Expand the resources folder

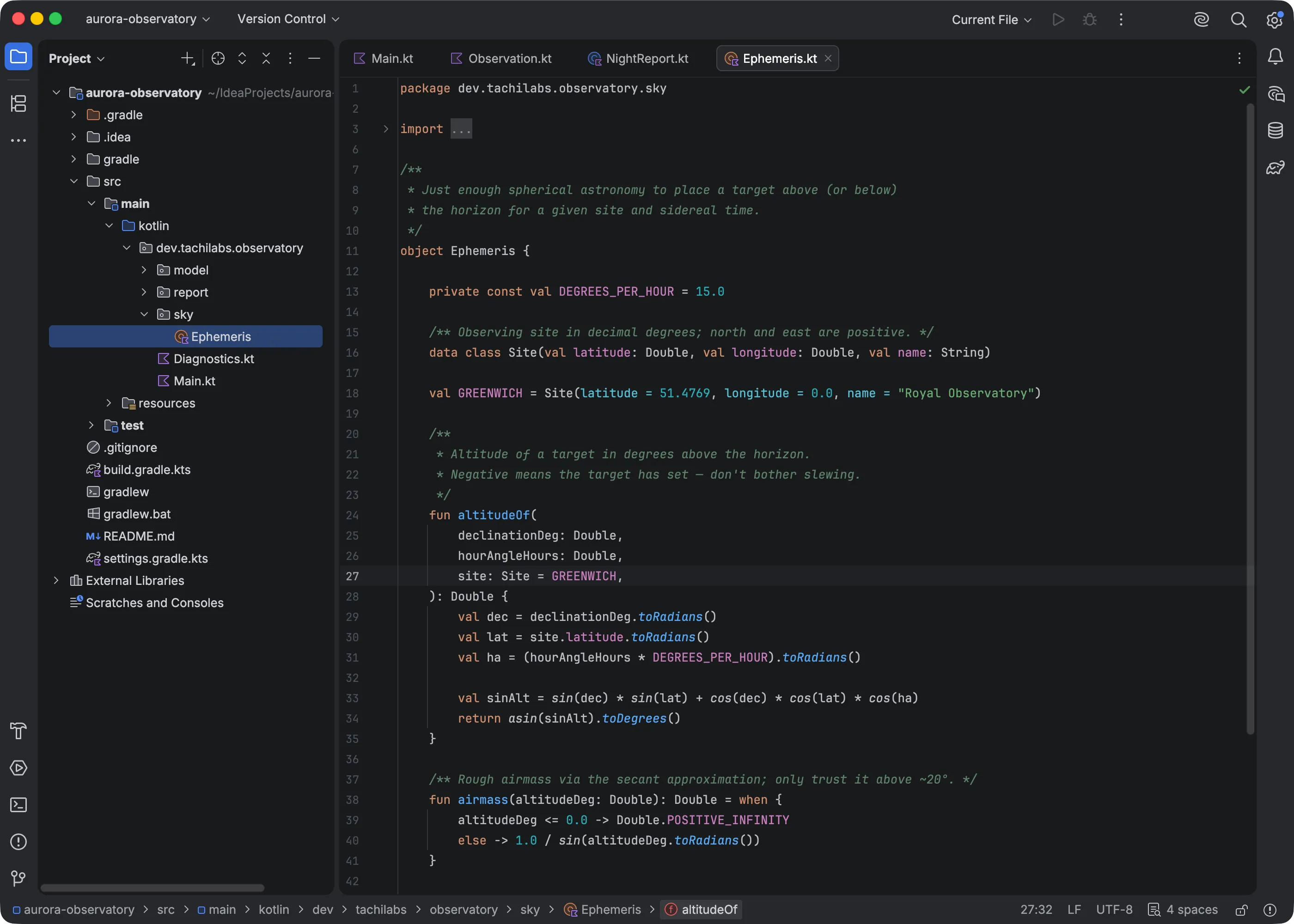[x=109, y=403]
